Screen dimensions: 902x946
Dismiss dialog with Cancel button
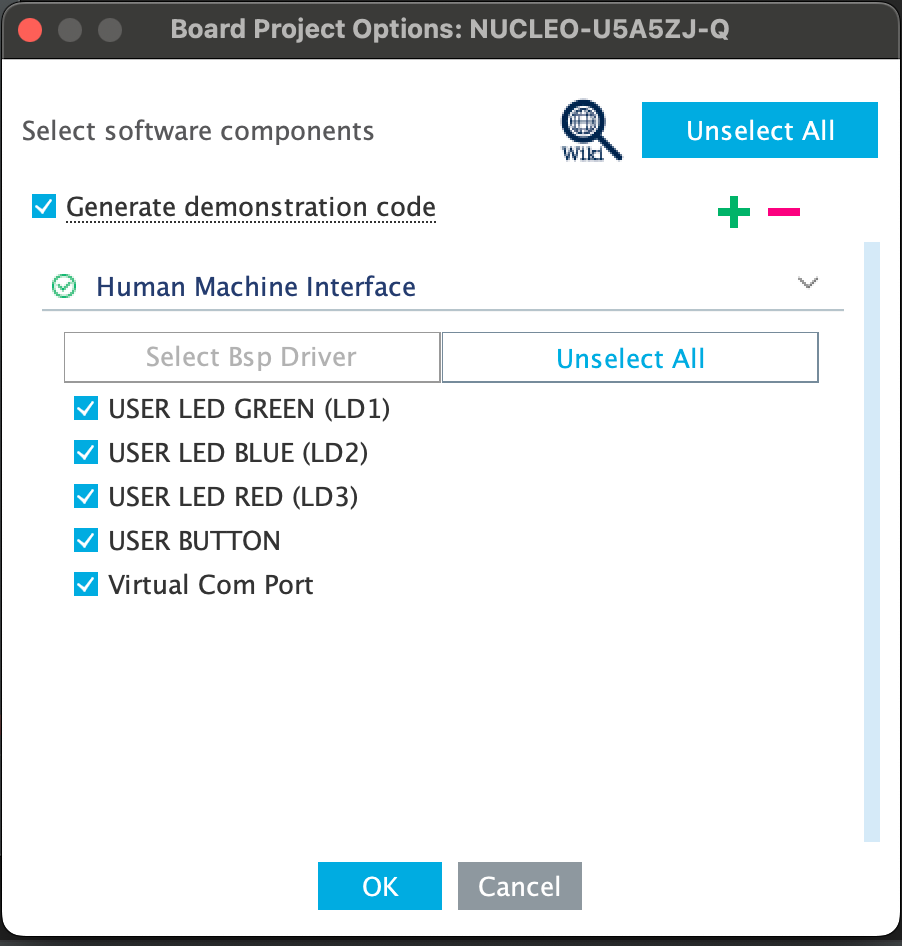click(520, 886)
